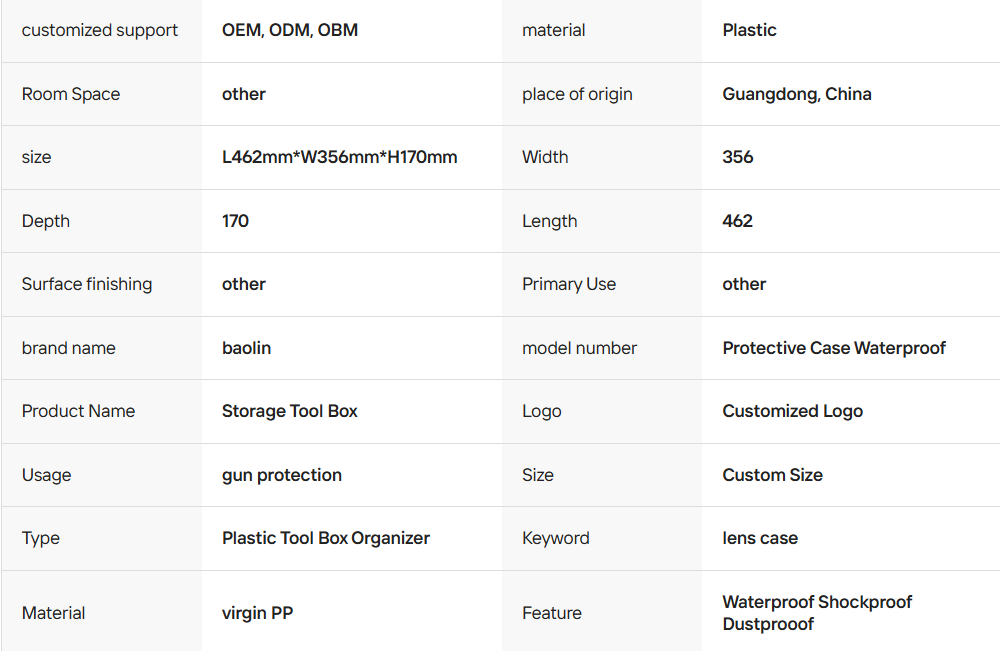Select 'Protective Case Waterproof' model number
Viewport: 1000px width, 651px height.
pos(833,348)
